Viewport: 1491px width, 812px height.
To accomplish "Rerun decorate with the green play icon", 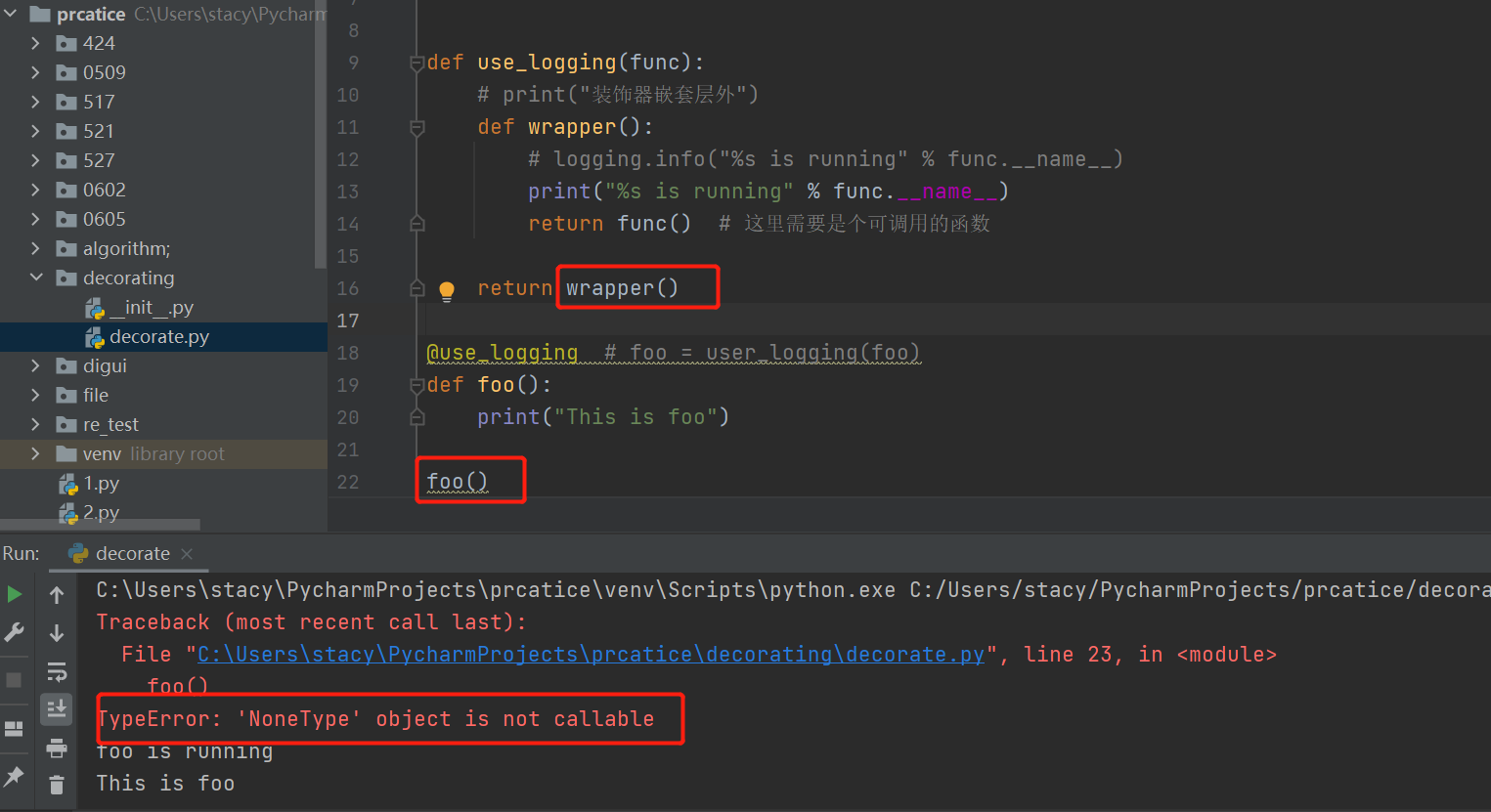I will pos(15,594).
